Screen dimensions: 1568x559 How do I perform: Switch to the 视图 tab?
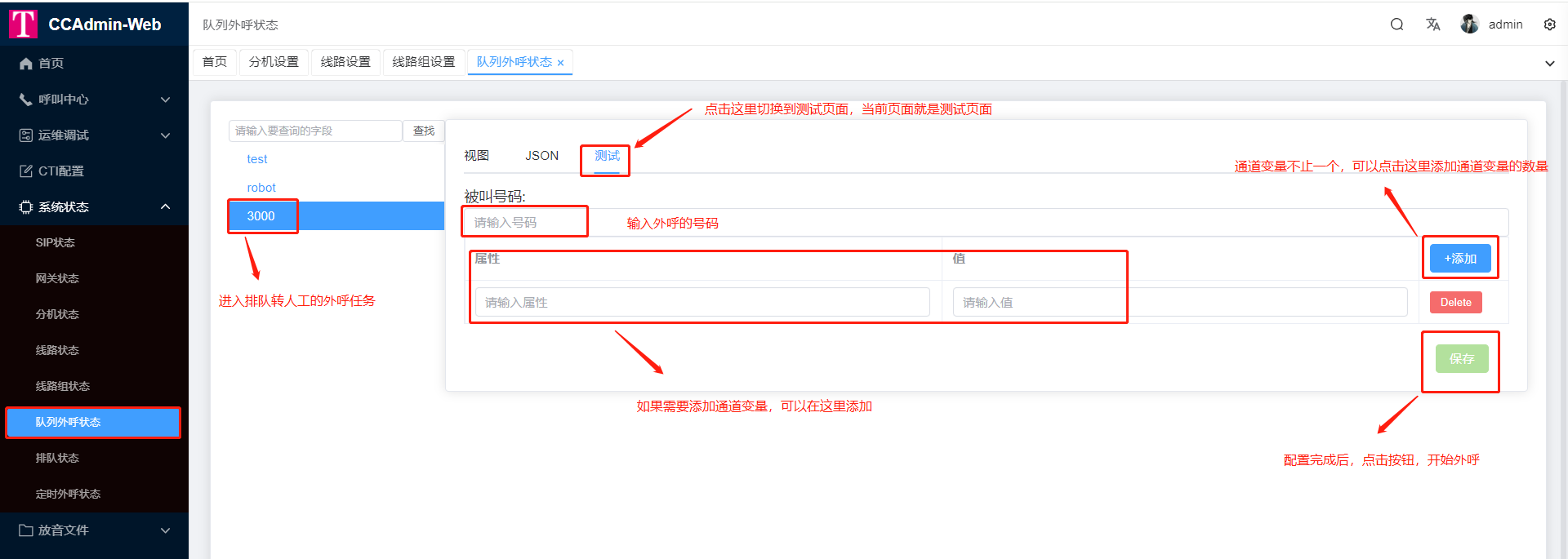point(476,156)
